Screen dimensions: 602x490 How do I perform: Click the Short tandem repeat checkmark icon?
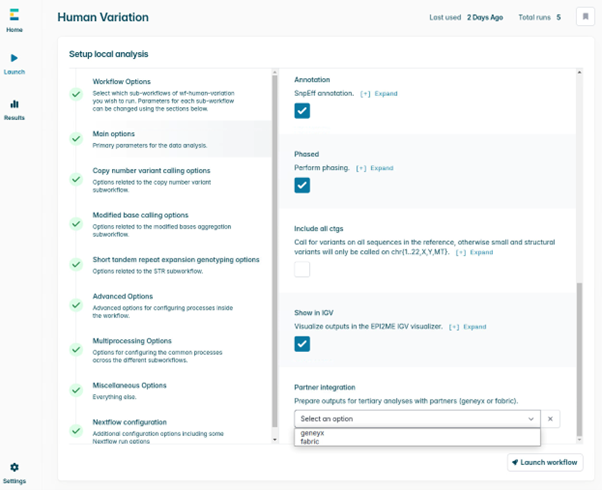tap(76, 265)
